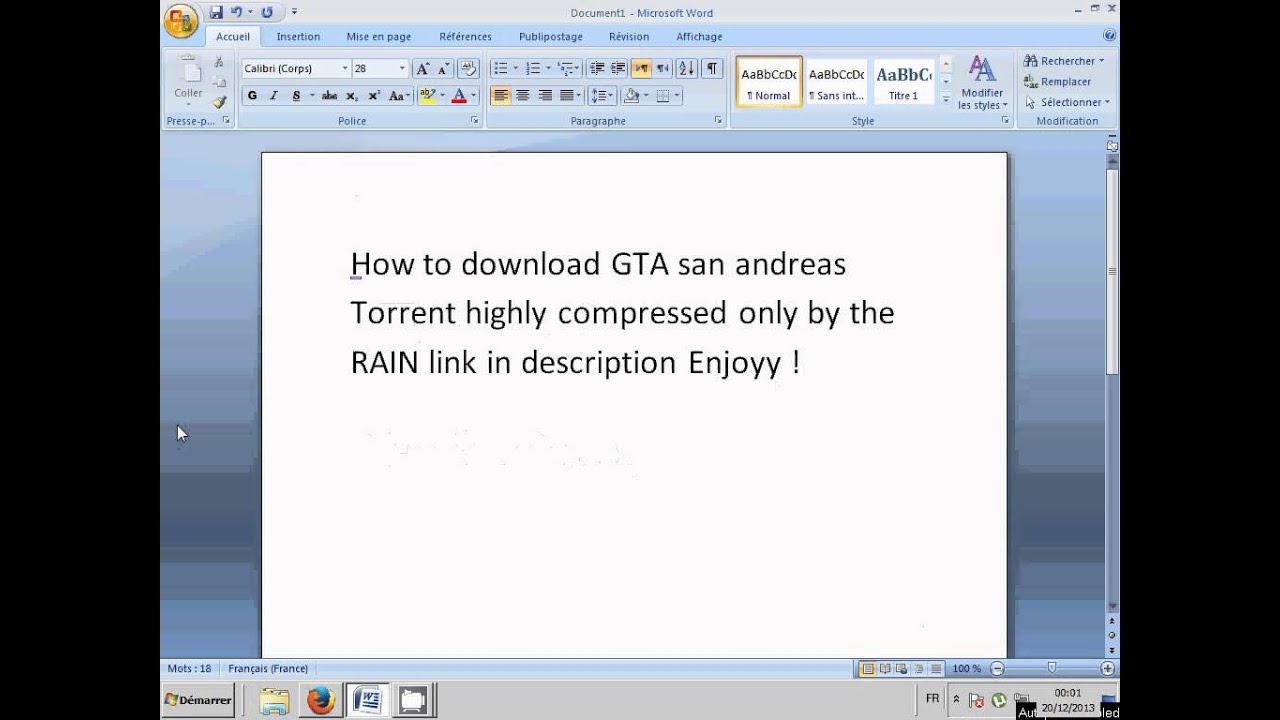Expand the numbered list dropdown
1280x720 pixels.
pos(548,68)
